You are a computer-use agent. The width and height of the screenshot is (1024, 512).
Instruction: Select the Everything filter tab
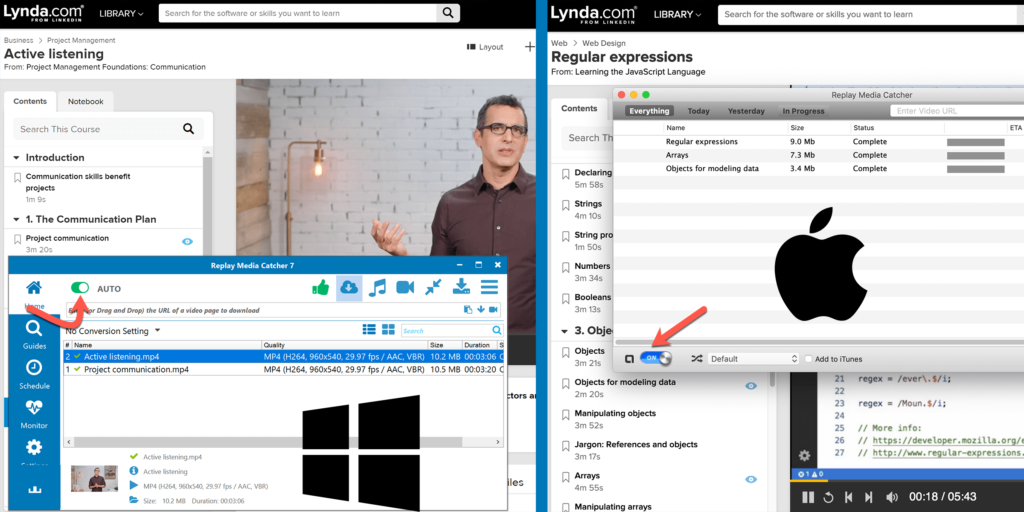(x=649, y=111)
